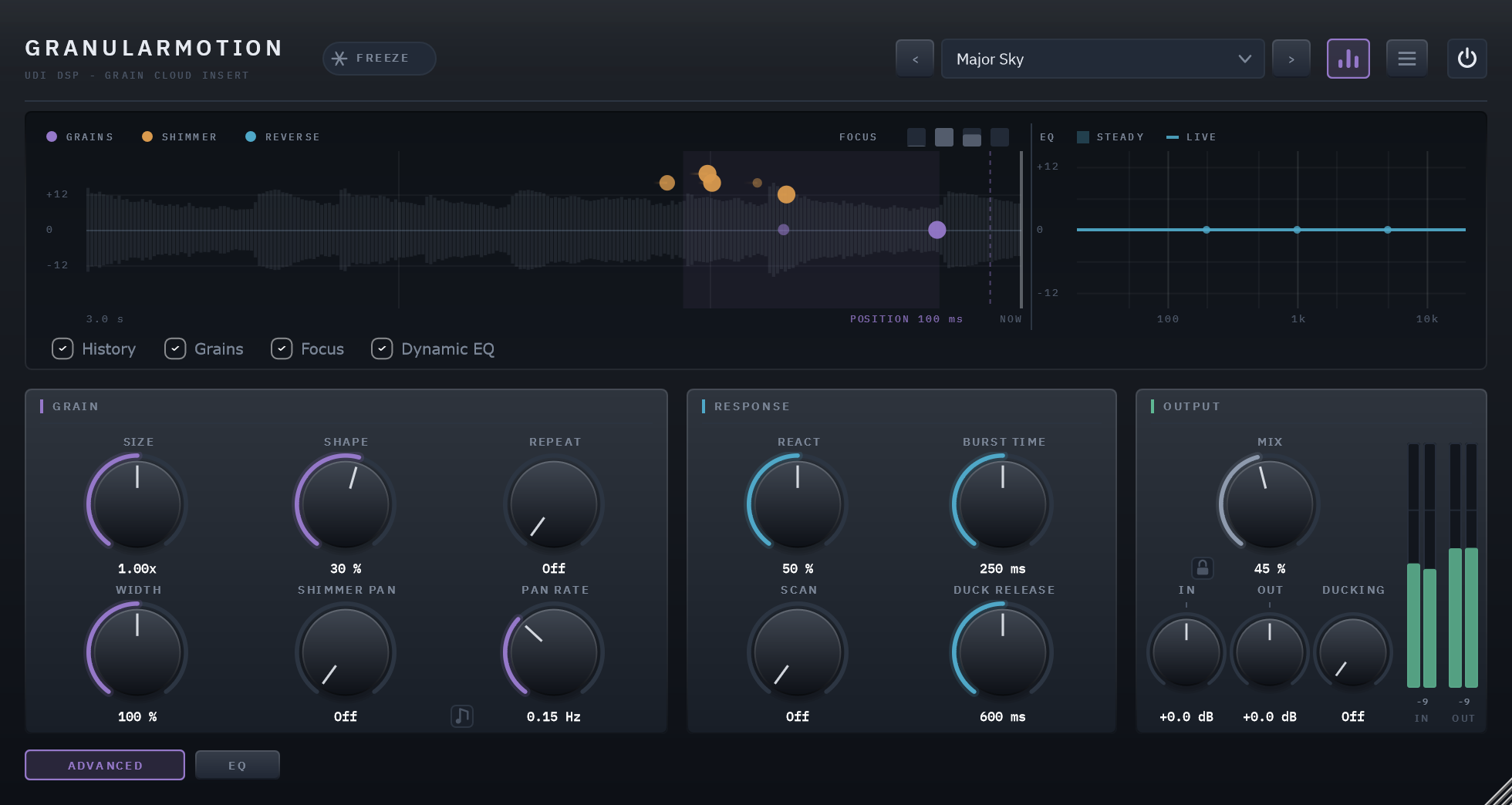Click the Width knob
This screenshot has width=1512, height=805.
tap(137, 652)
